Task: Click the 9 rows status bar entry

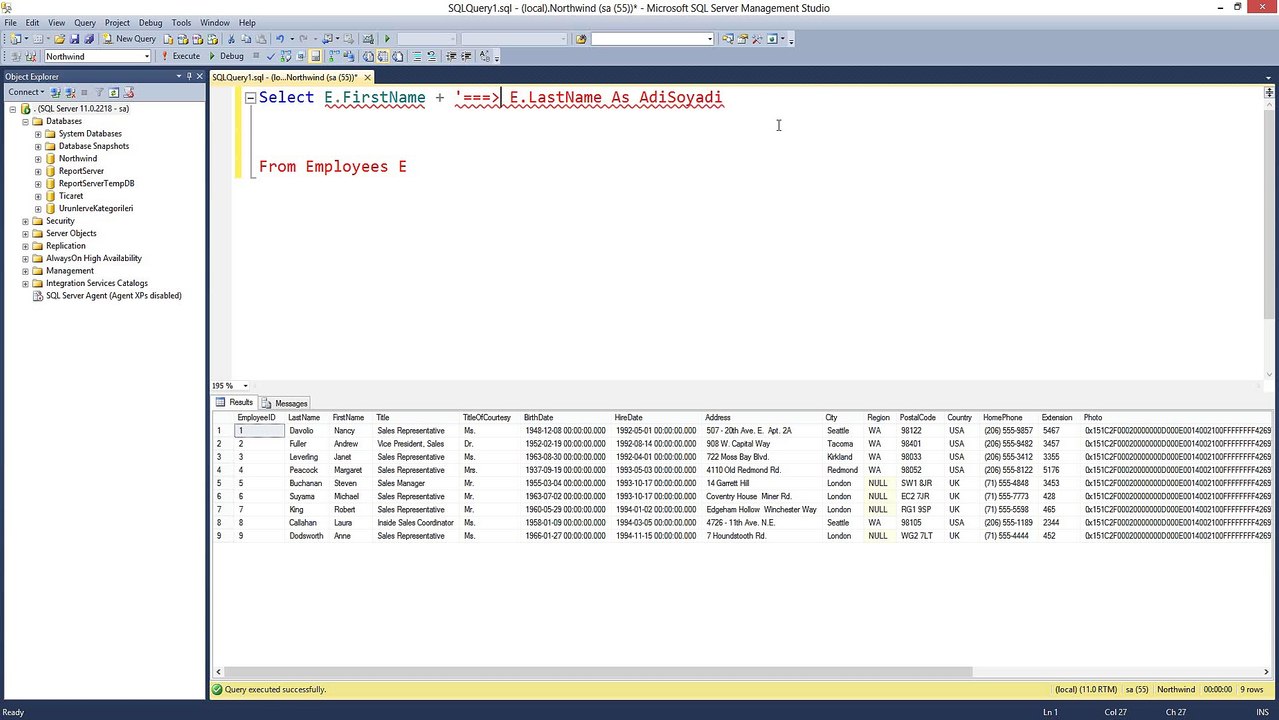Action: coord(1252,689)
